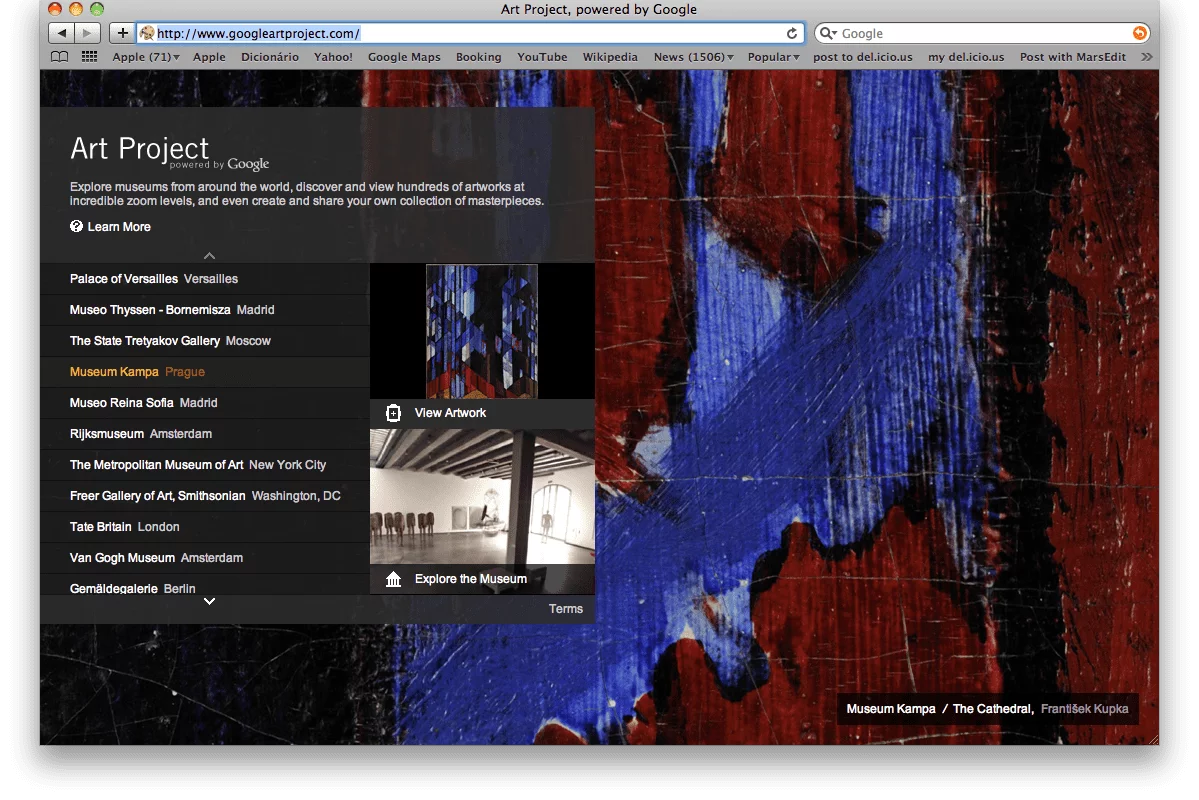1199x800 pixels.
Task: Select Freer Gallery of Art, Smithsonian
Action: [x=205, y=496]
